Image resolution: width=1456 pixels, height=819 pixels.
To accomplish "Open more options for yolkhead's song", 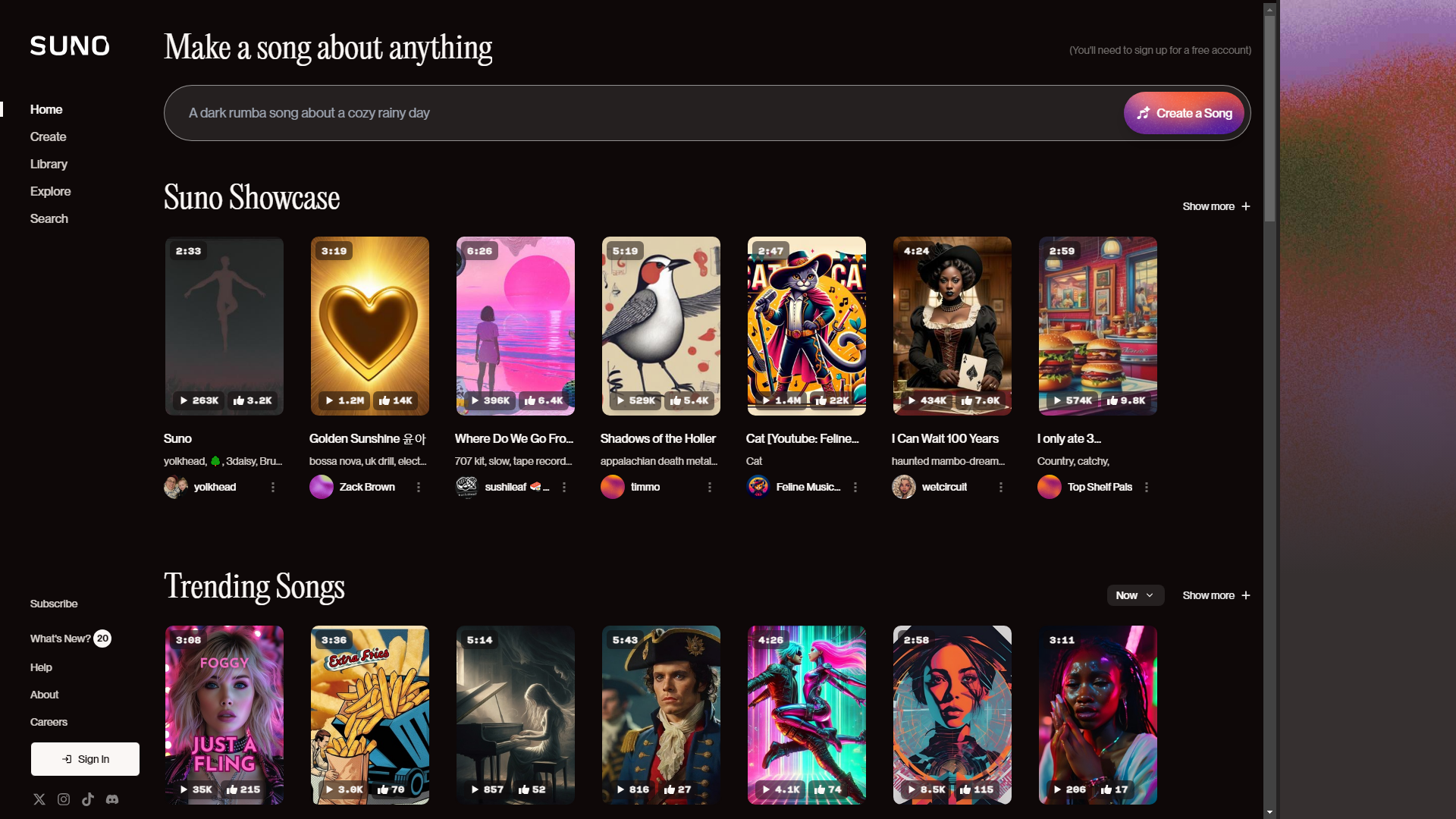I will [273, 487].
